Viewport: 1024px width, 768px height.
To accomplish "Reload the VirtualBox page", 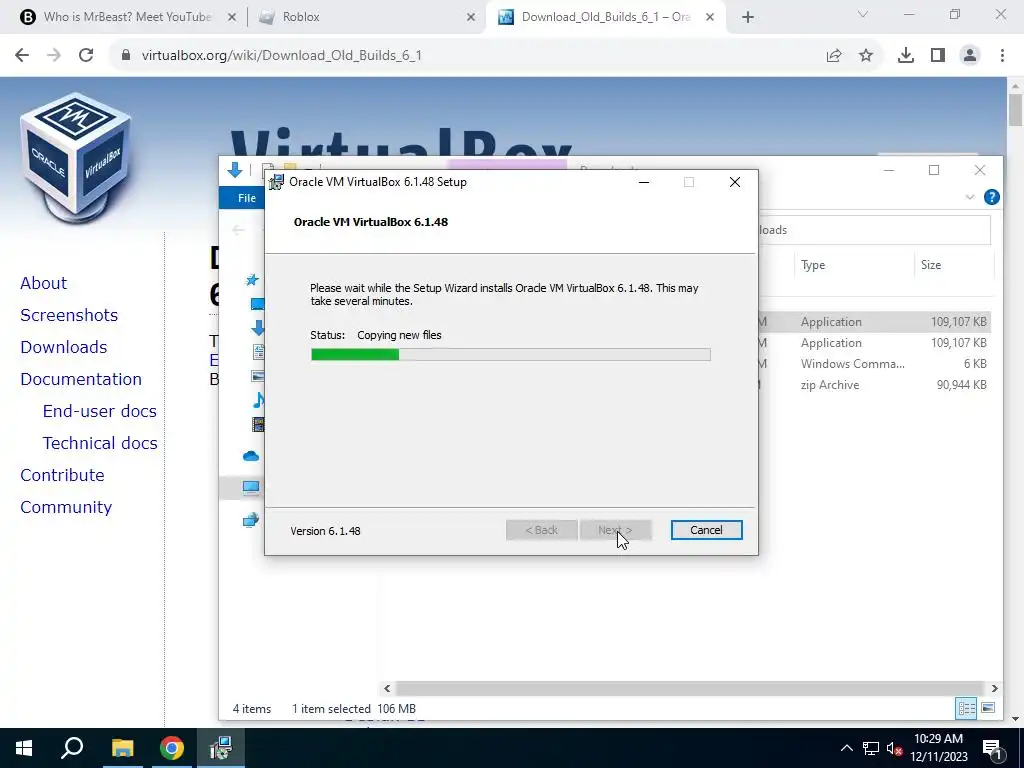I will (86, 55).
